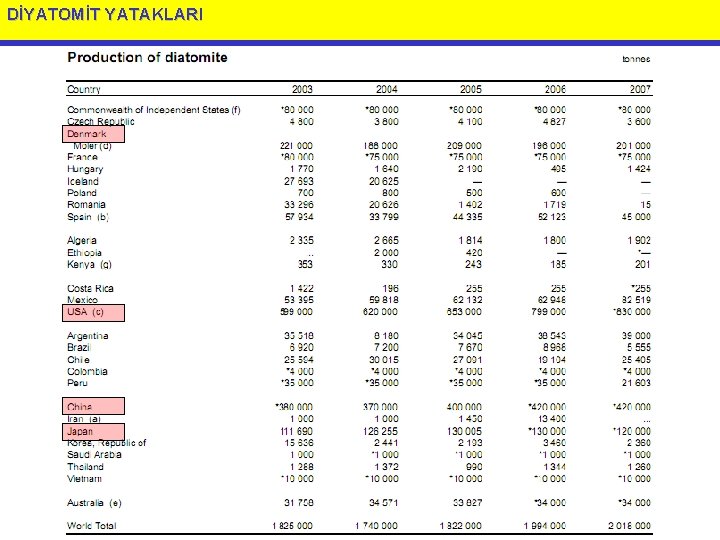The height and width of the screenshot is (540, 720).
Task: Click the Ethiopia row label
Action: pos(84,253)
